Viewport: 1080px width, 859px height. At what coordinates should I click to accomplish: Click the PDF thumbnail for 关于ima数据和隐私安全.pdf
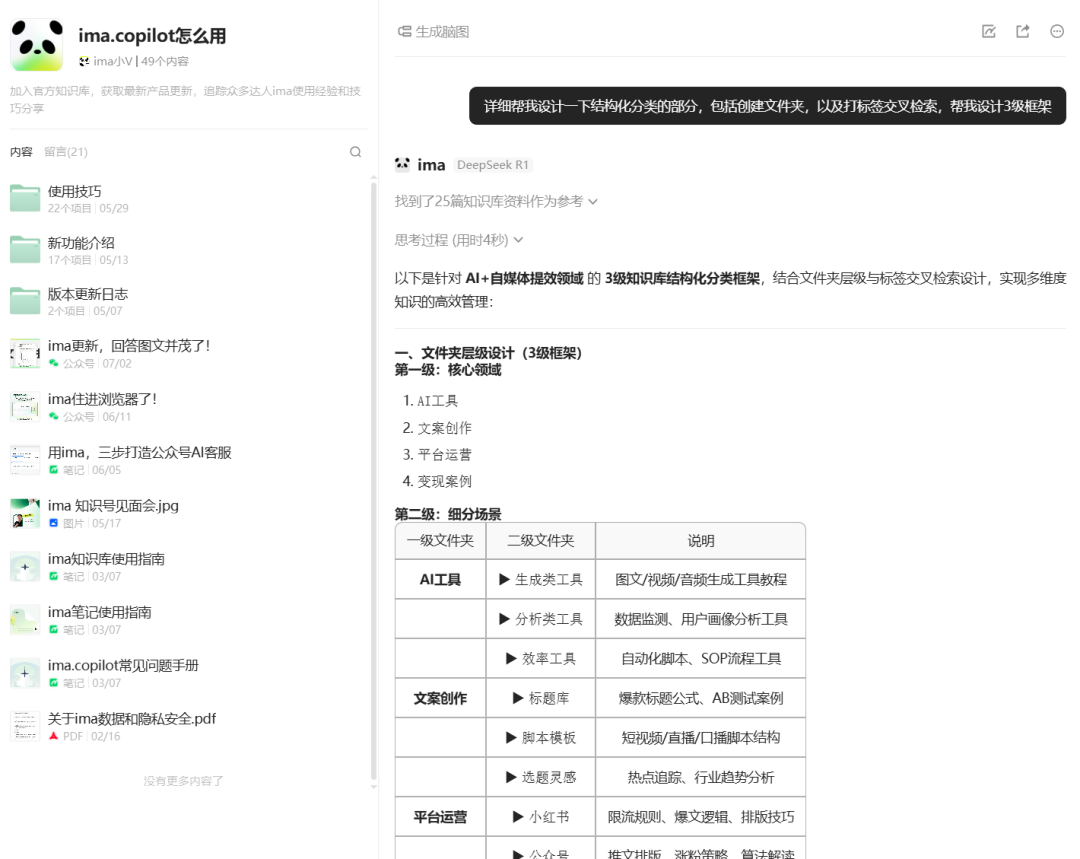coord(25,726)
